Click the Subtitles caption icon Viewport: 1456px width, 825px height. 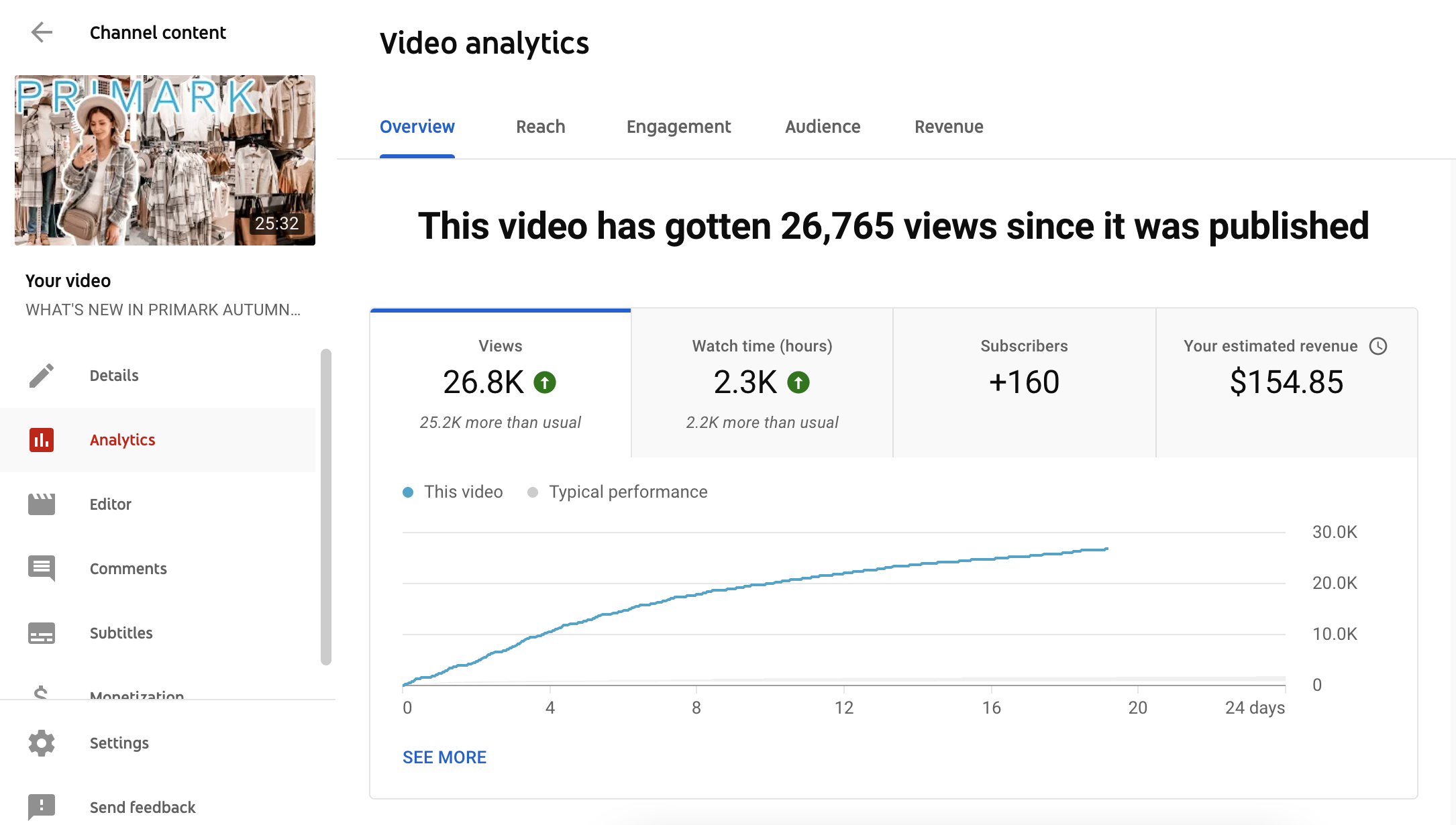click(42, 633)
